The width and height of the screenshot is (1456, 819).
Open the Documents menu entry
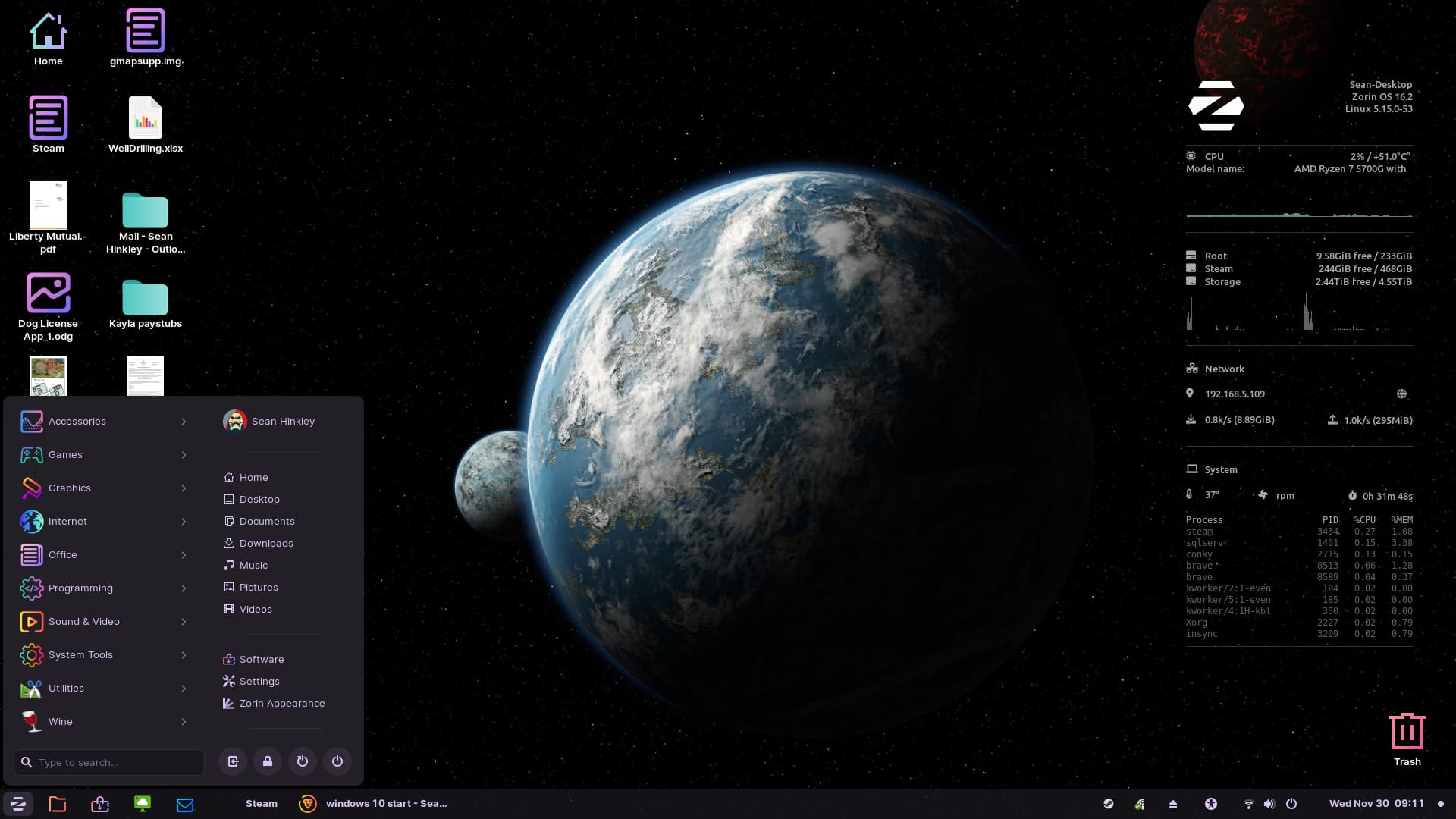point(266,521)
